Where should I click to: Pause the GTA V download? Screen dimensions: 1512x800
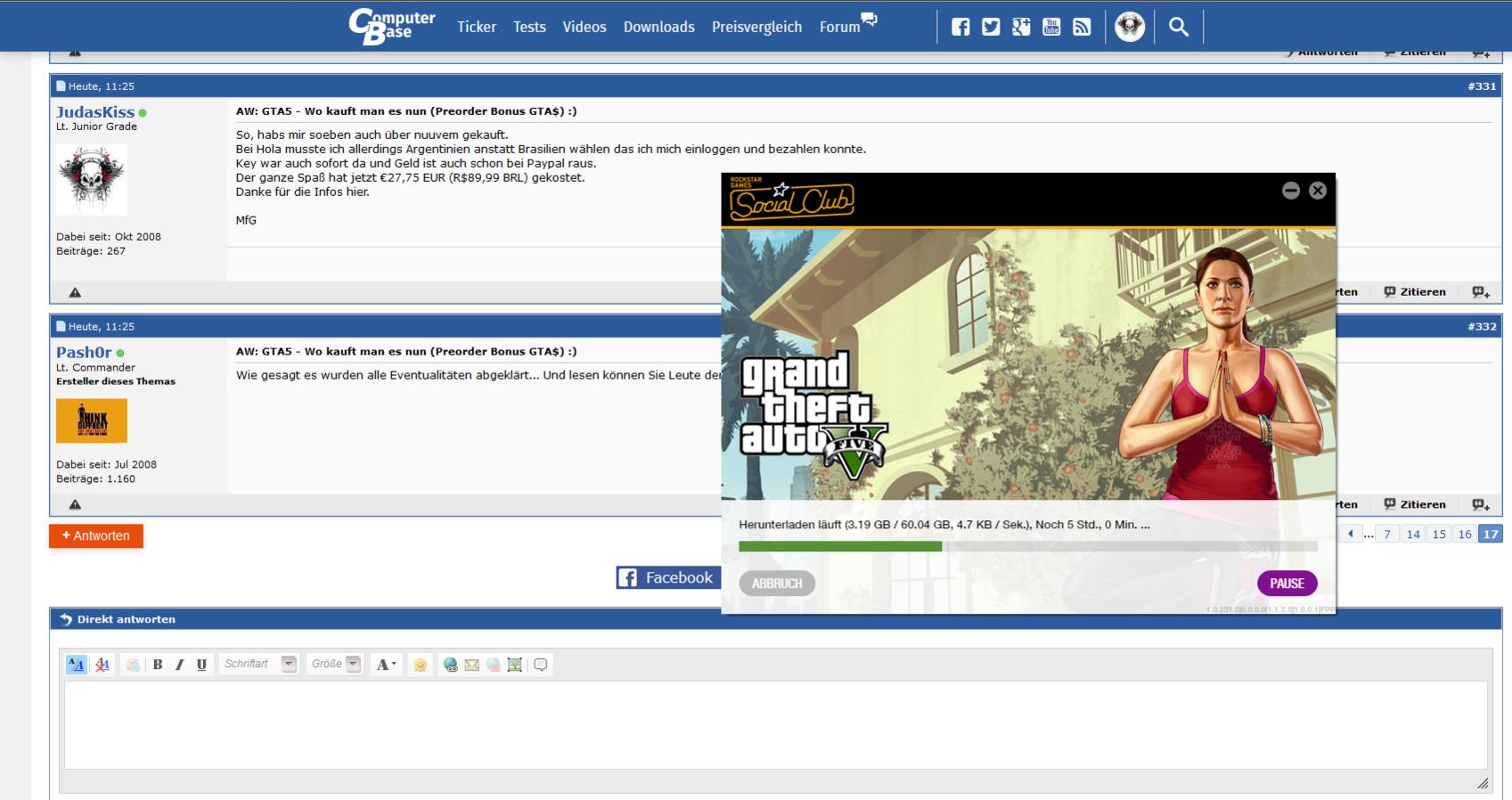pyautogui.click(x=1287, y=584)
